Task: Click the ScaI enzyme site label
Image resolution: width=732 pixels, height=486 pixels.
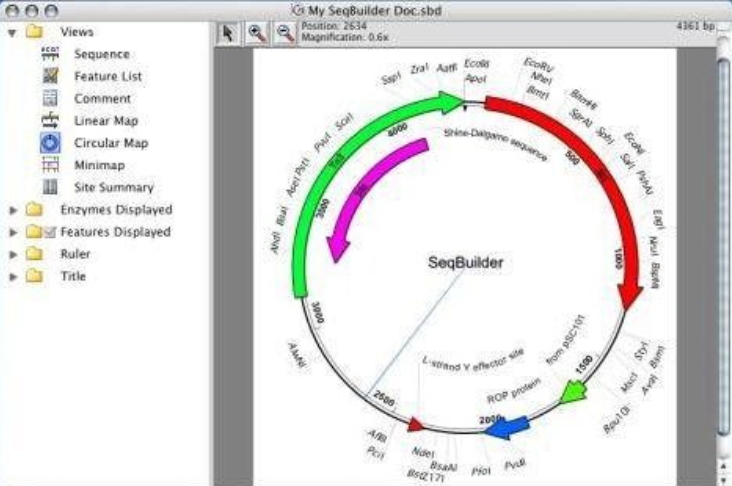Action: (345, 122)
